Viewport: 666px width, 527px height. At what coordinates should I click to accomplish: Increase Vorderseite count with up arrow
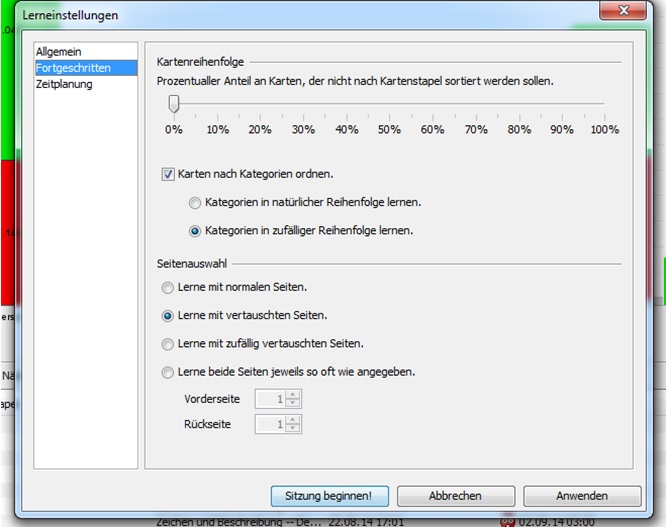293,395
